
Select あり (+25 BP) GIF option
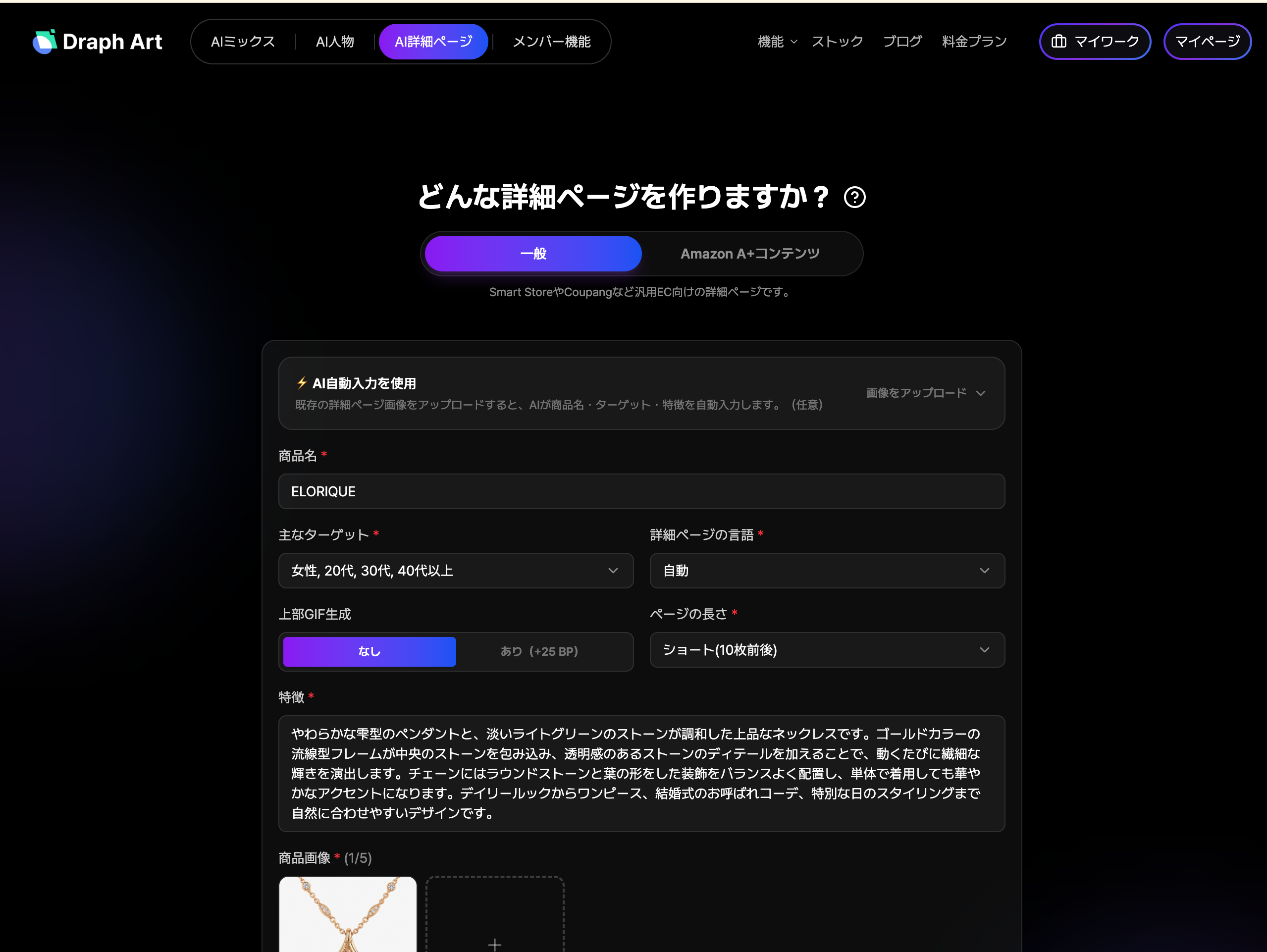pyautogui.click(x=539, y=651)
